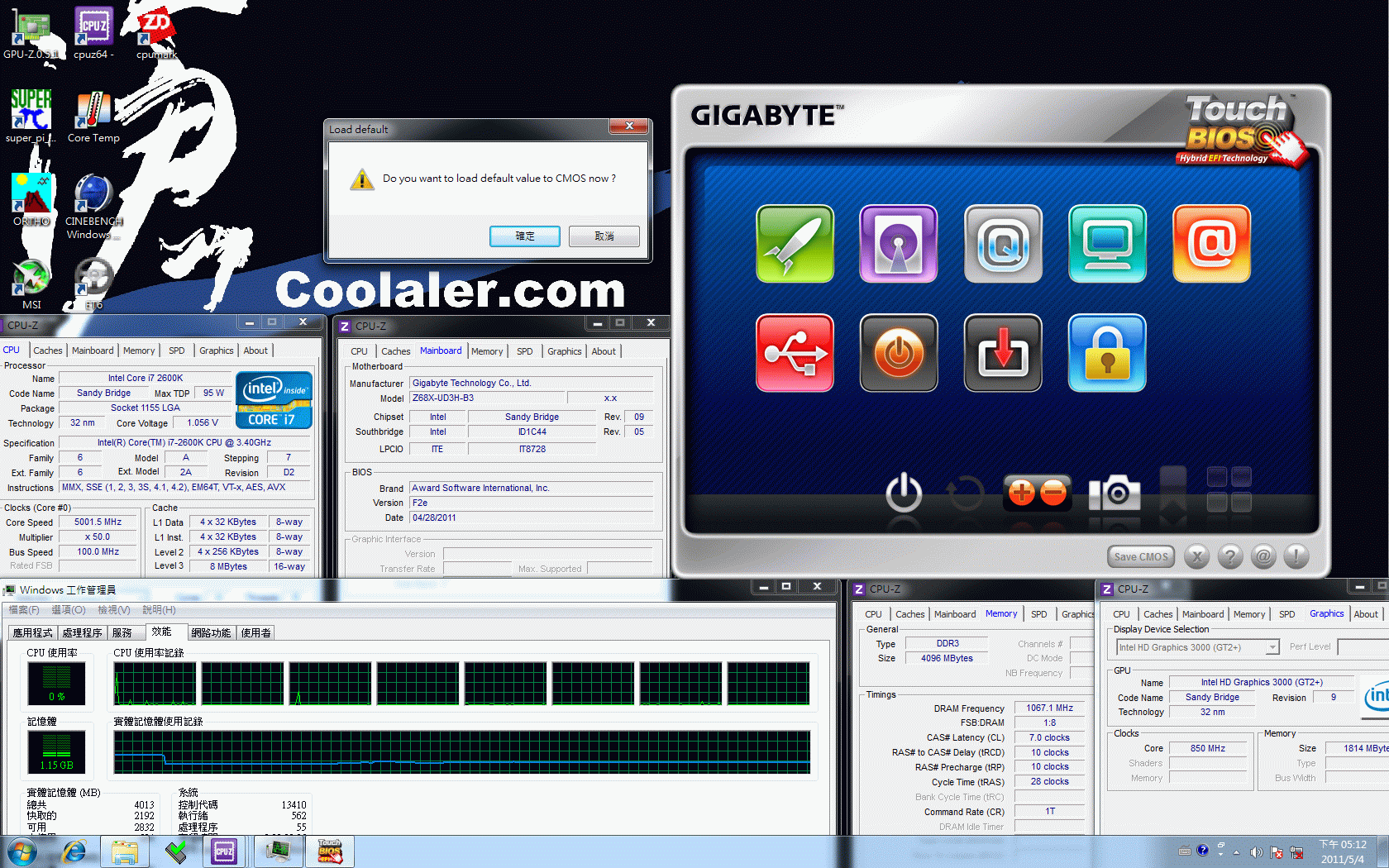The image size is (1389, 868).
Task: Open the 選項(O) menu in Task Manager
Action: [69, 610]
